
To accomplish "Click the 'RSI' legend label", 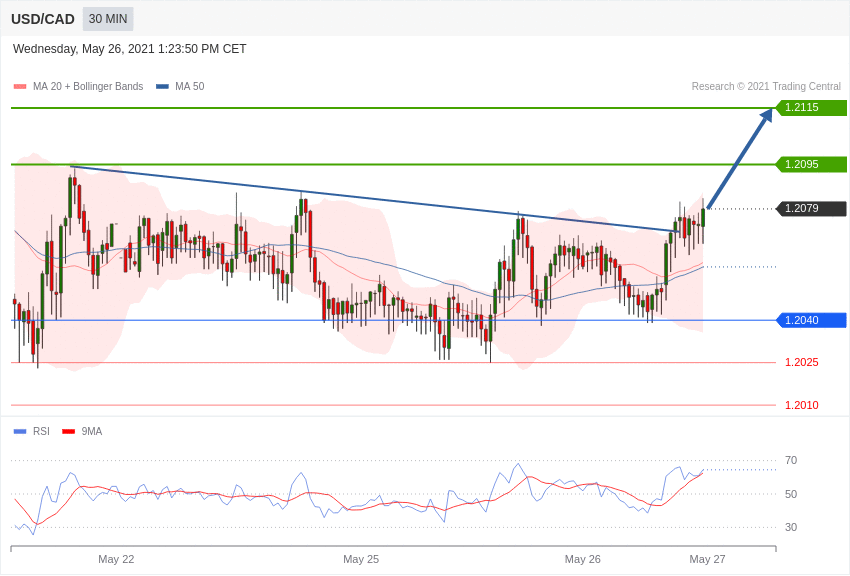I will pyautogui.click(x=41, y=431).
